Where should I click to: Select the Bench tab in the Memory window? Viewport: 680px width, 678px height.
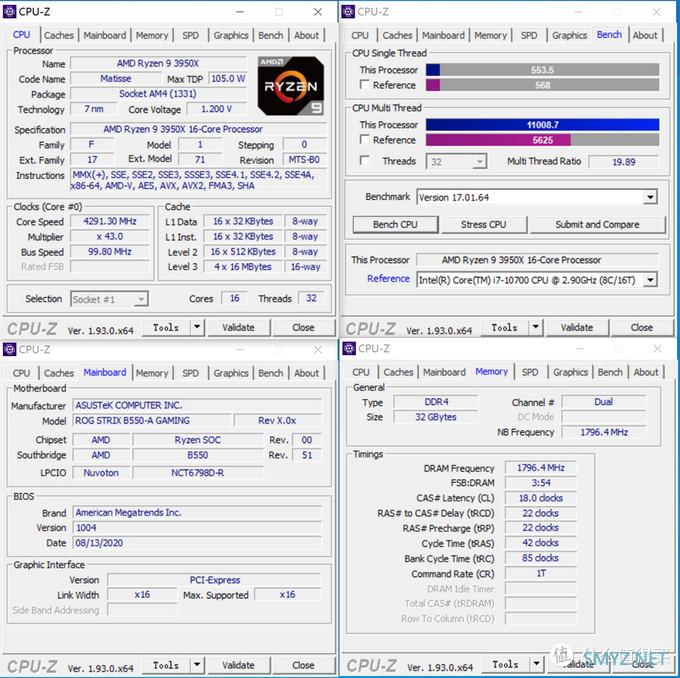610,372
